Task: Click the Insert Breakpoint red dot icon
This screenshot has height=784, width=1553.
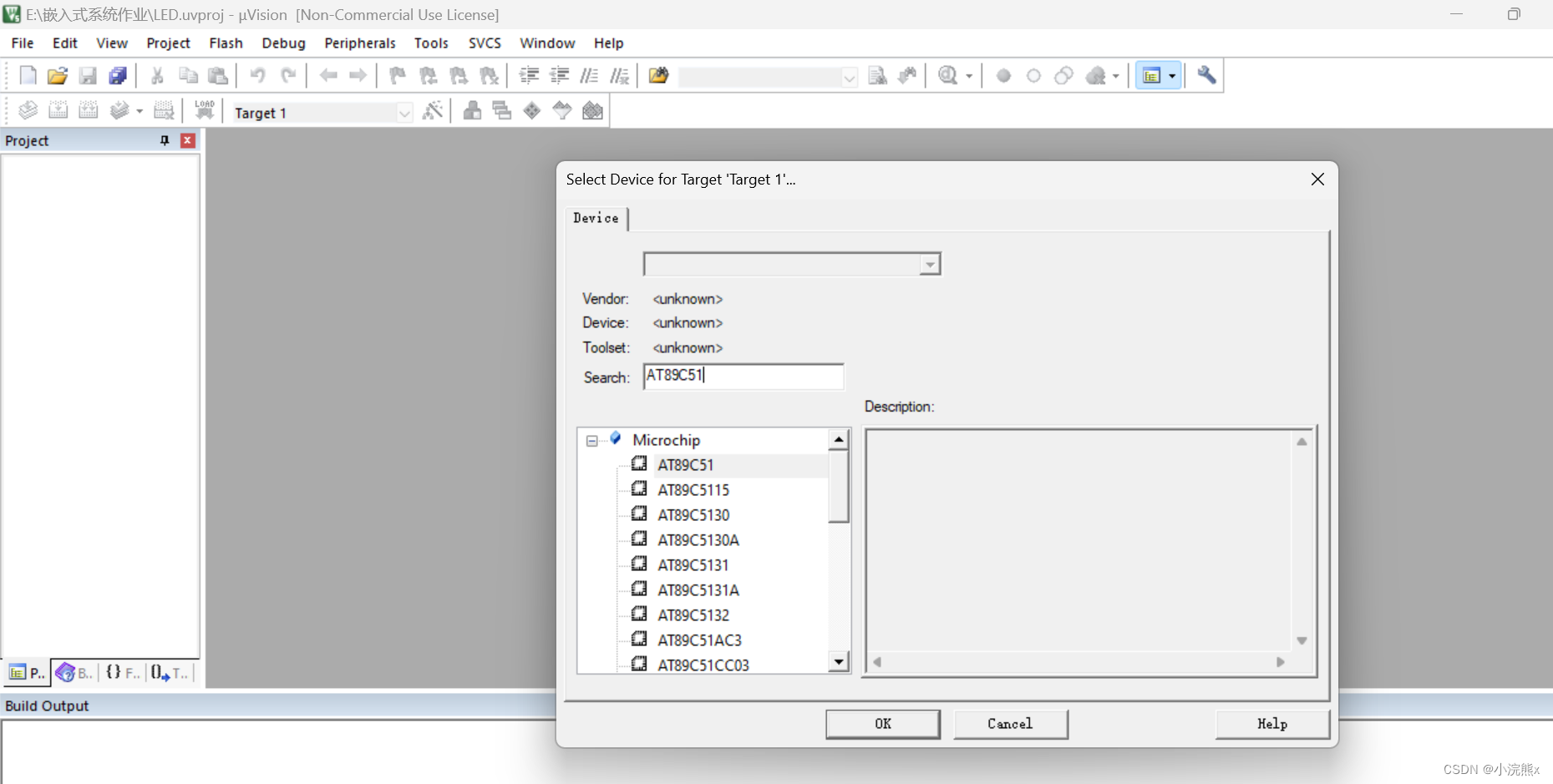Action: 1003,76
